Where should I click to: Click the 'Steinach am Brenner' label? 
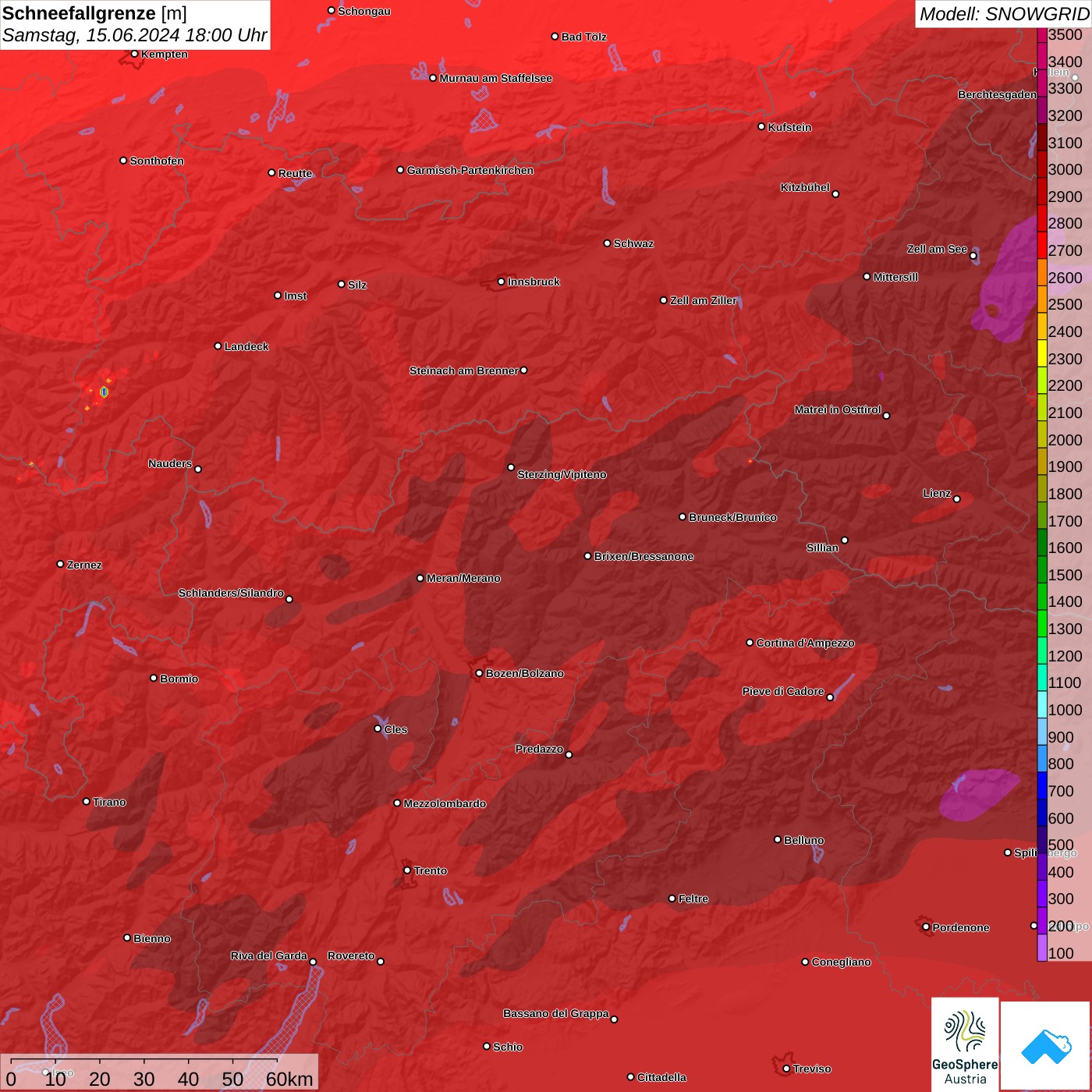point(464,370)
